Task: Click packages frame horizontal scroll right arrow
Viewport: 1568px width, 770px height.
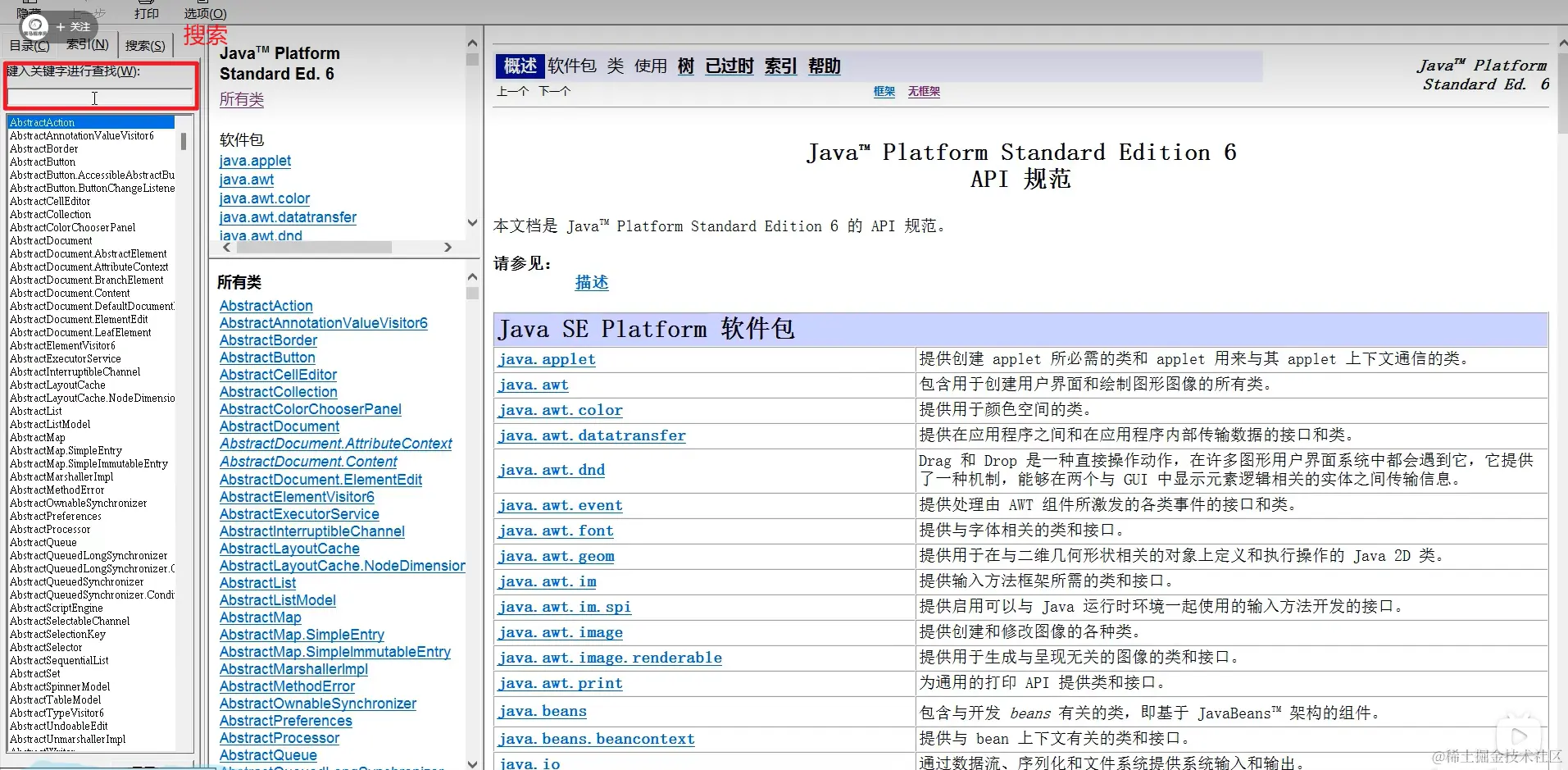Action: click(x=448, y=247)
